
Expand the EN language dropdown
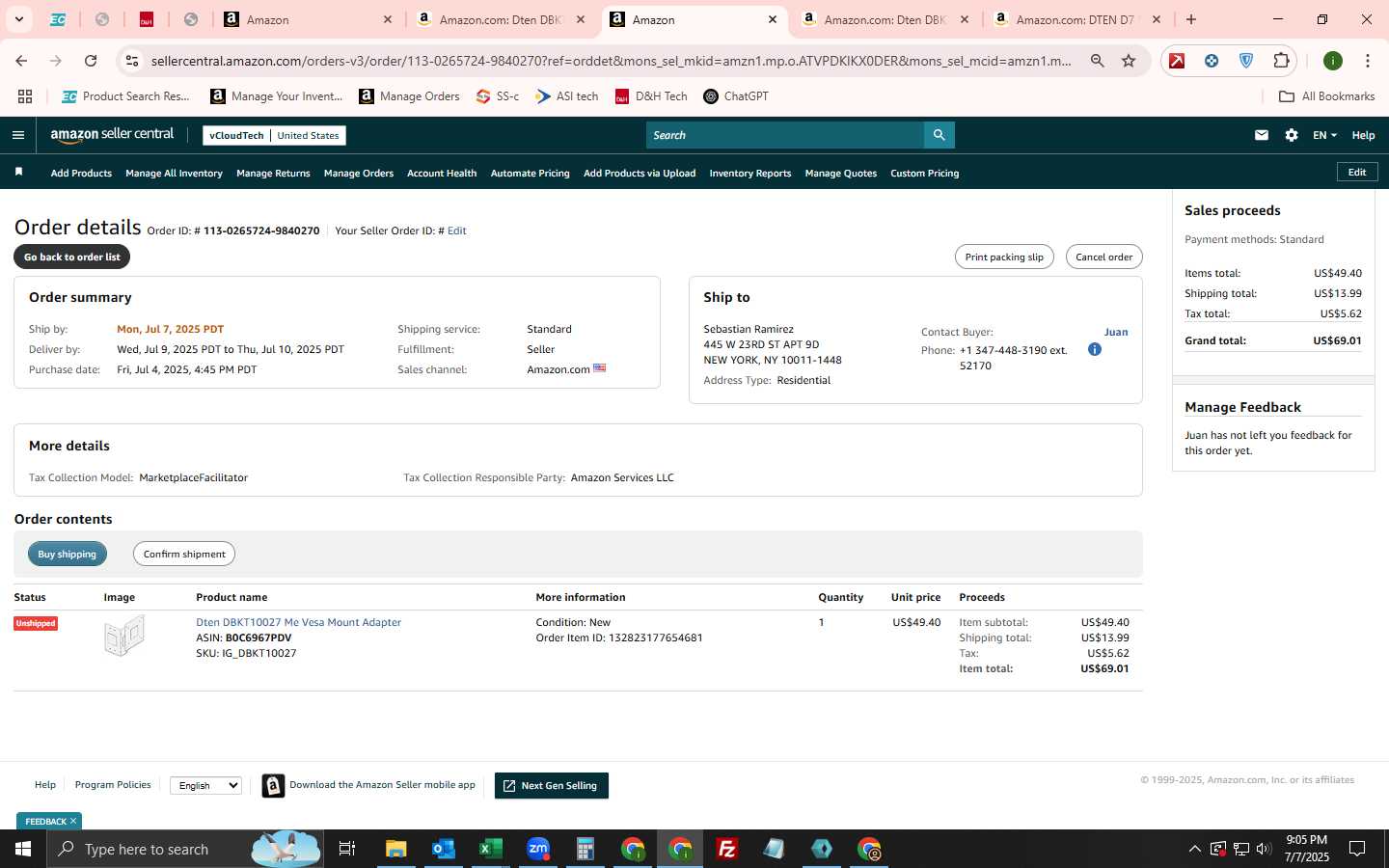tap(1324, 135)
